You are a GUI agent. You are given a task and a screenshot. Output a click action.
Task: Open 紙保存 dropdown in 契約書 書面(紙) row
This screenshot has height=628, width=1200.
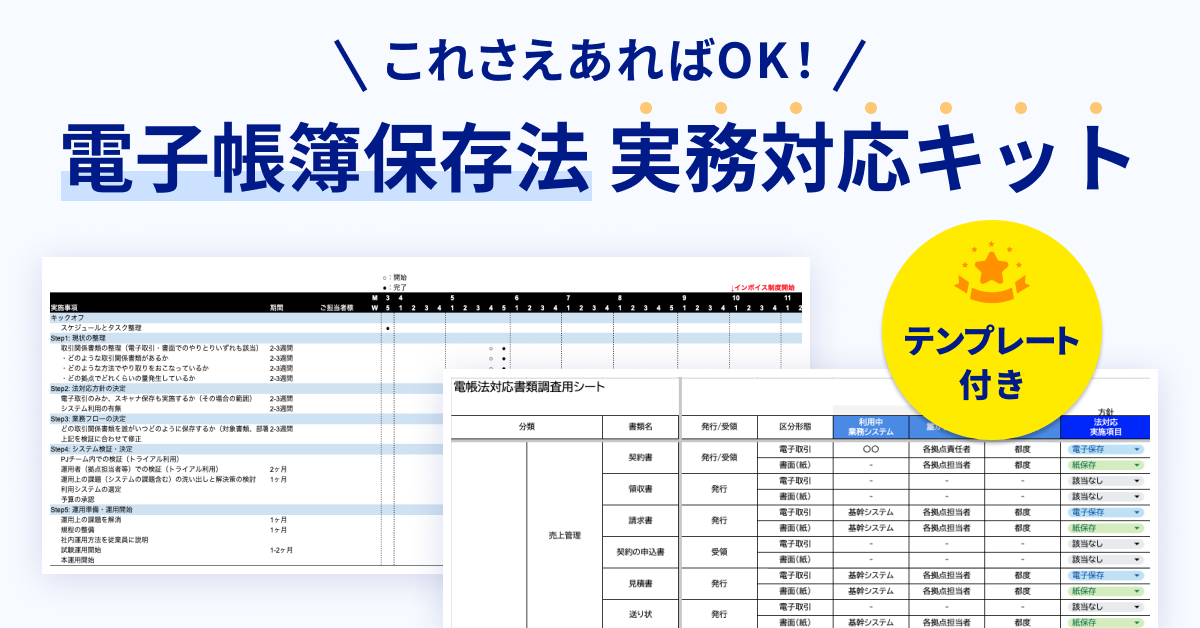click(x=1104, y=465)
